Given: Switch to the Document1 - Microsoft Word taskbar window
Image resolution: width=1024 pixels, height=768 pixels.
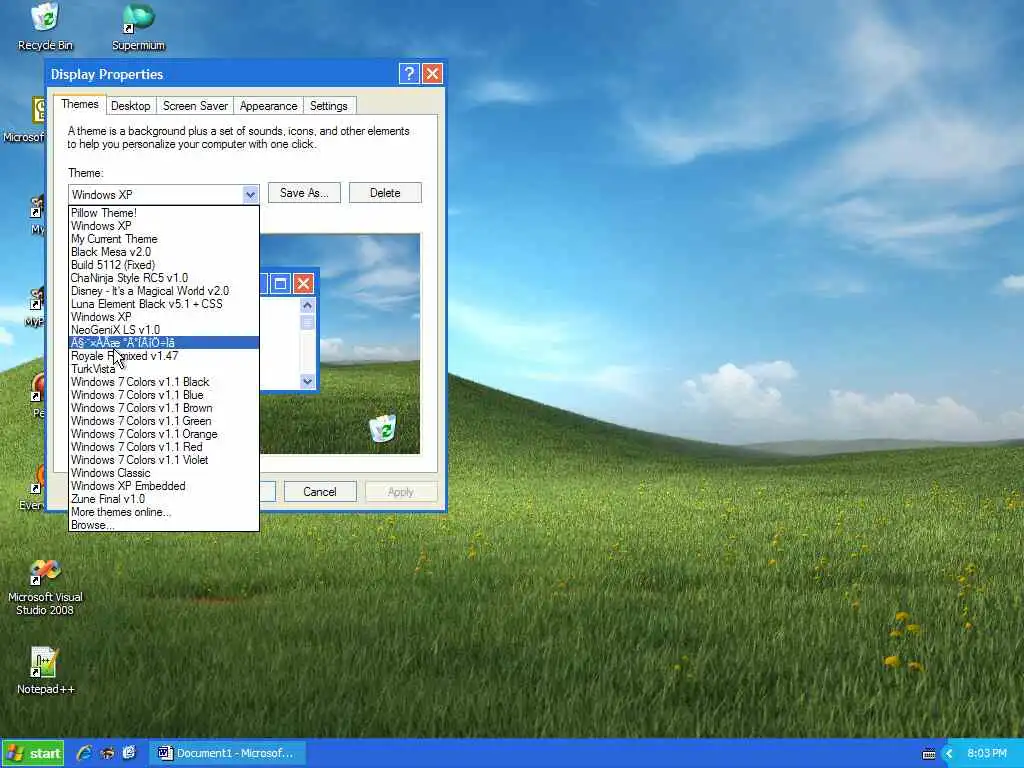Looking at the screenshot, I should click(x=227, y=753).
